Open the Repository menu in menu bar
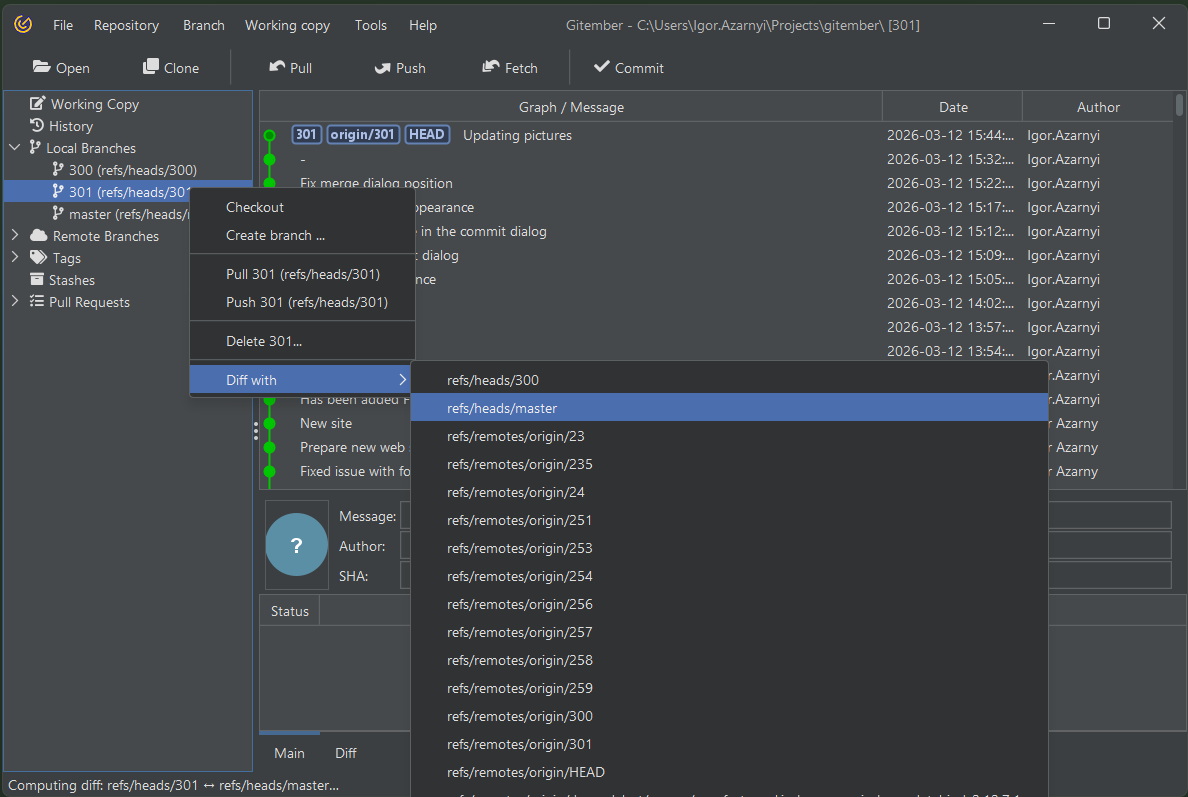1188x797 pixels. (x=126, y=25)
